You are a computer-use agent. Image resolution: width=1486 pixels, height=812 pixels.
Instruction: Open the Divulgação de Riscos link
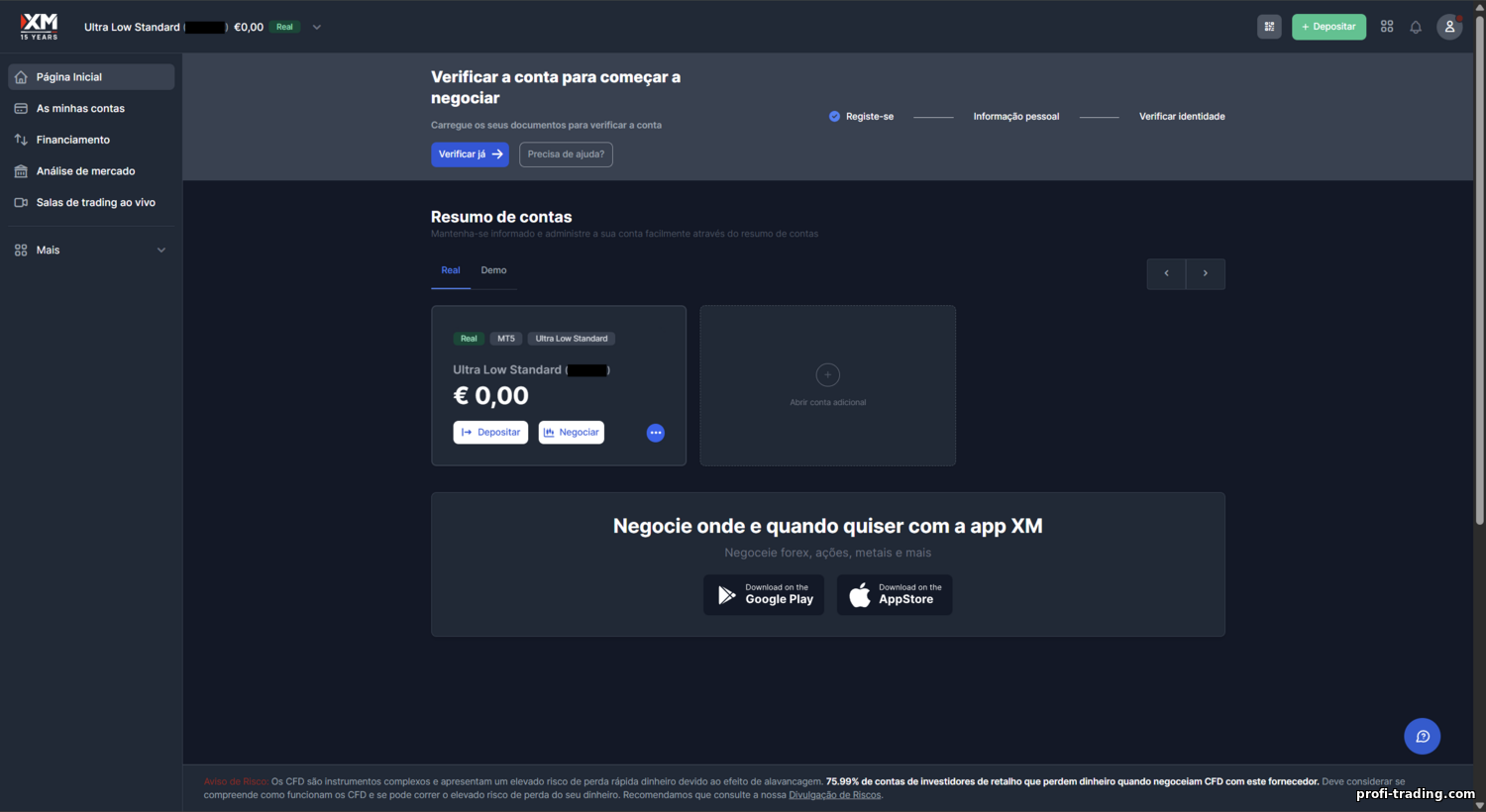coord(834,795)
